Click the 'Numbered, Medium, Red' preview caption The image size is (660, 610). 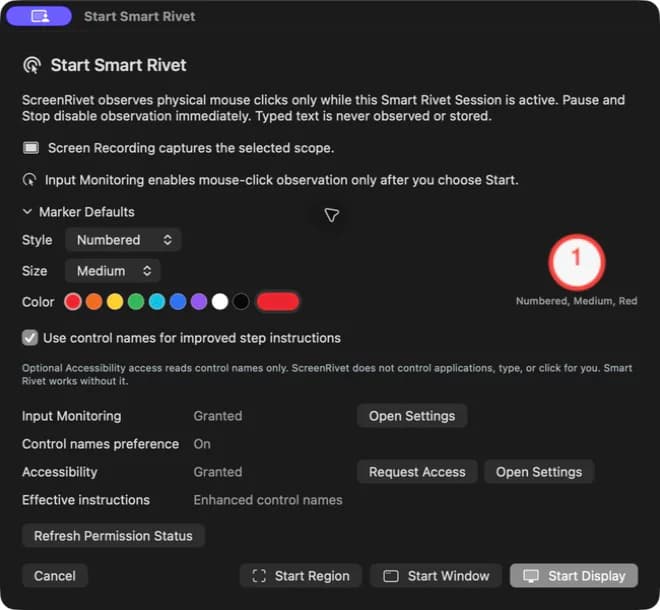(x=577, y=301)
